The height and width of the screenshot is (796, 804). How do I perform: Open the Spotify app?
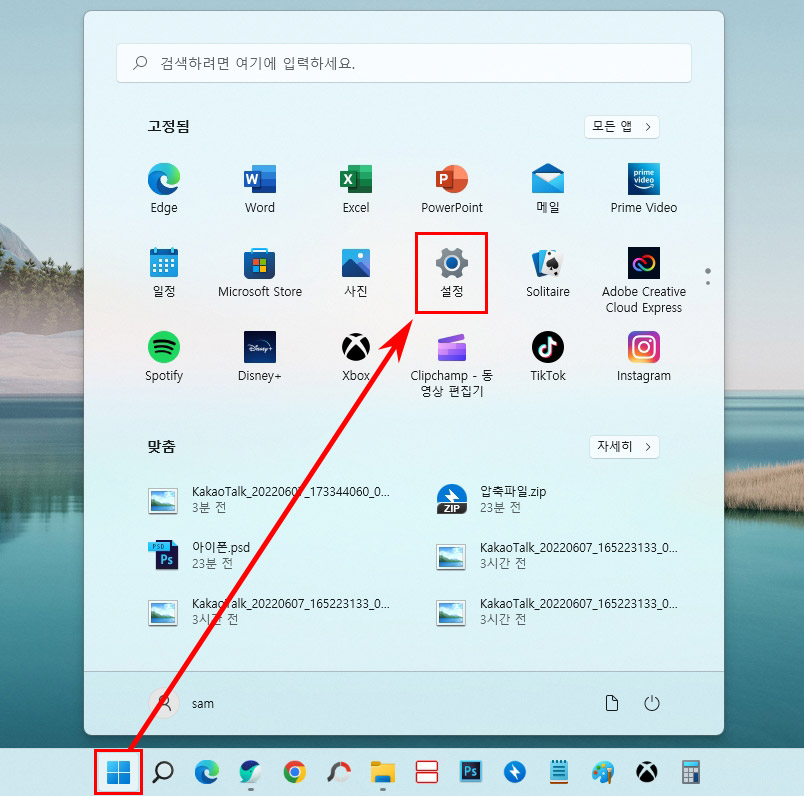point(163,352)
